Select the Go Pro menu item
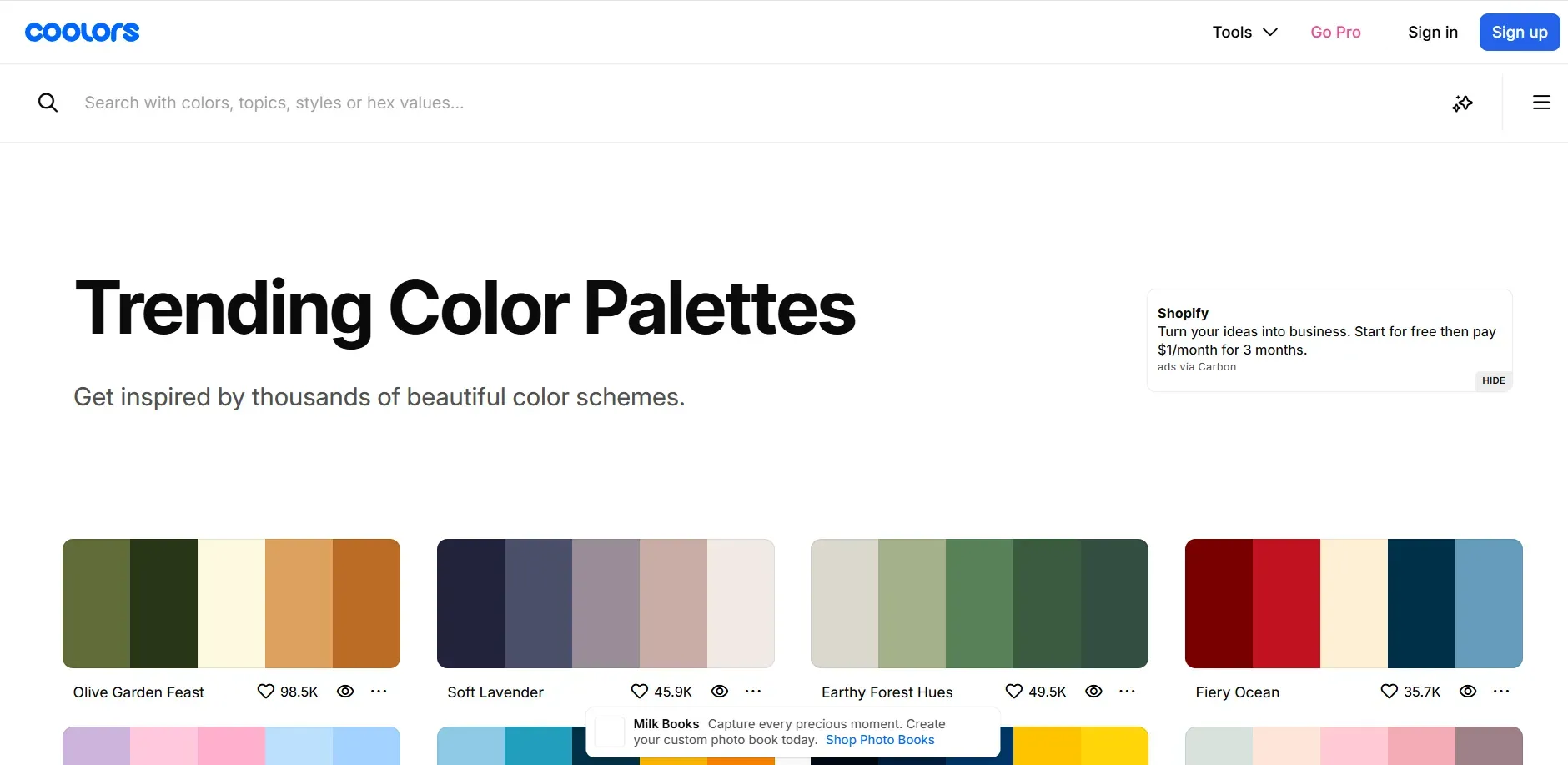The width and height of the screenshot is (1568, 765). [1335, 32]
